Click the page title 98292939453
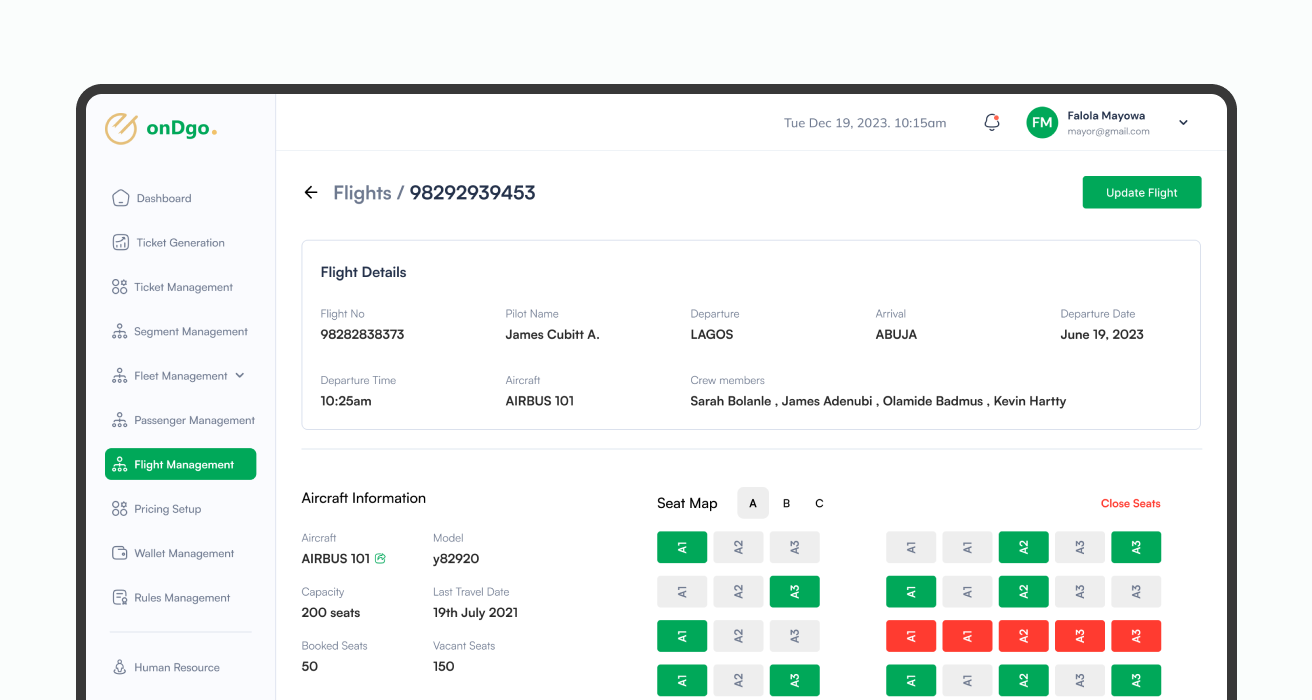 point(472,192)
